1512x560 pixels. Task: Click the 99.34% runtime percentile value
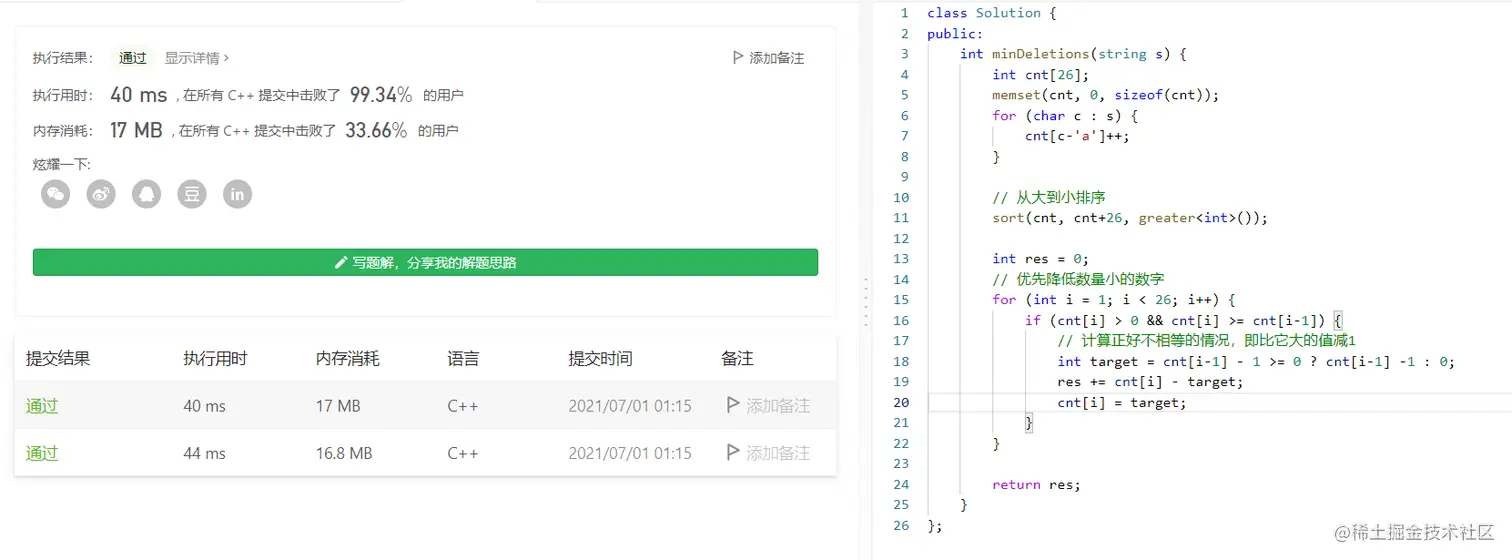click(x=381, y=95)
